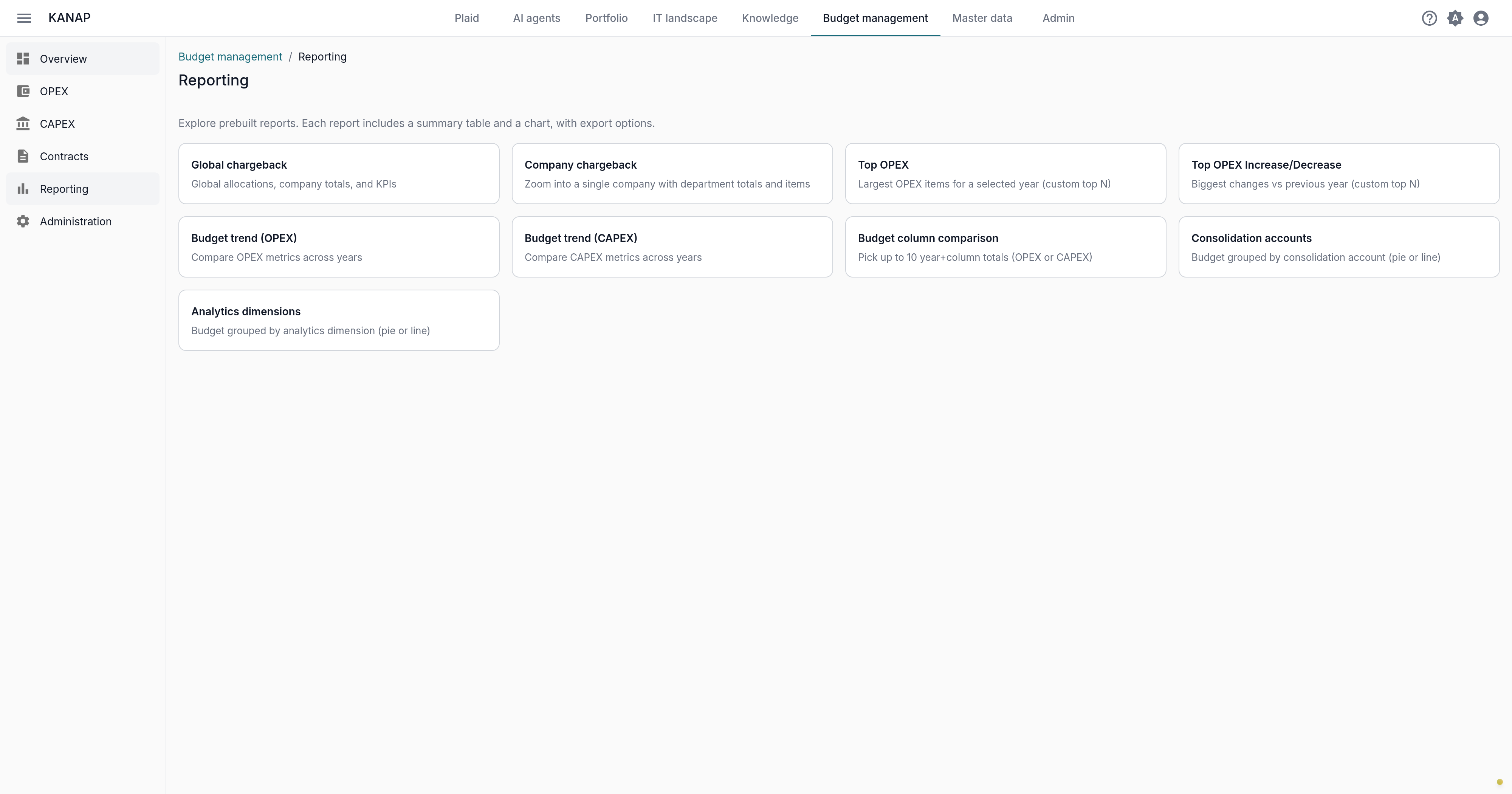Open the Budget trend (CAPEX) report
The height and width of the screenshot is (794, 1512).
point(672,247)
